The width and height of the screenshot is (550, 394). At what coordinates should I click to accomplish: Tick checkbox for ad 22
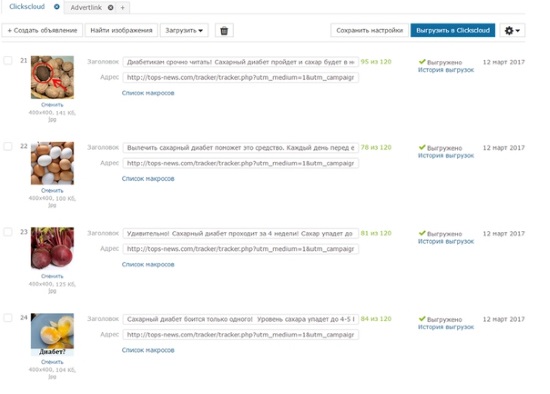point(8,146)
